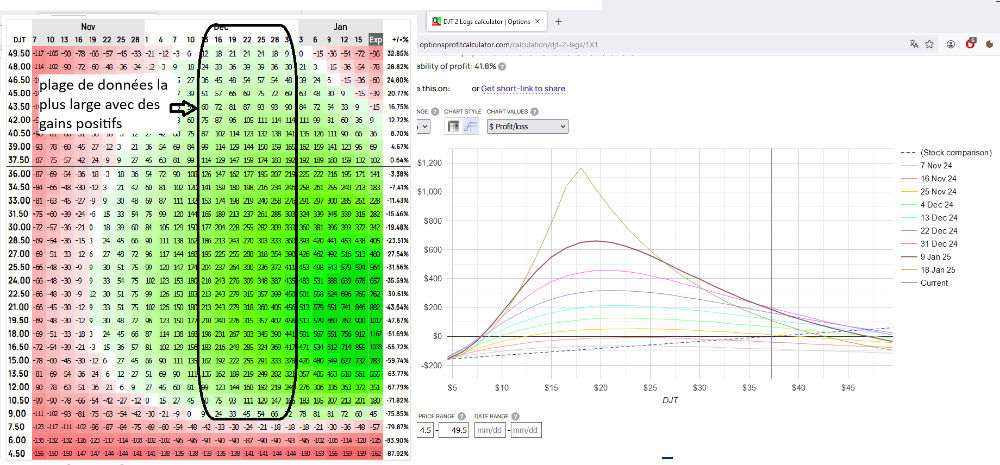The image size is (1000, 465).
Task: Click the Get short-link to share link
Action: 523,89
